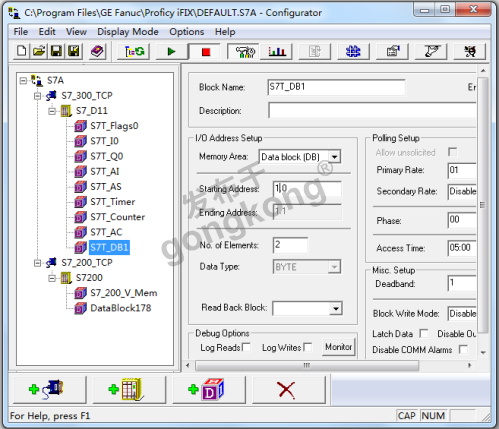Viewport: 499px width, 429px height.
Task: Click the New file toolbar icon
Action: coord(22,51)
